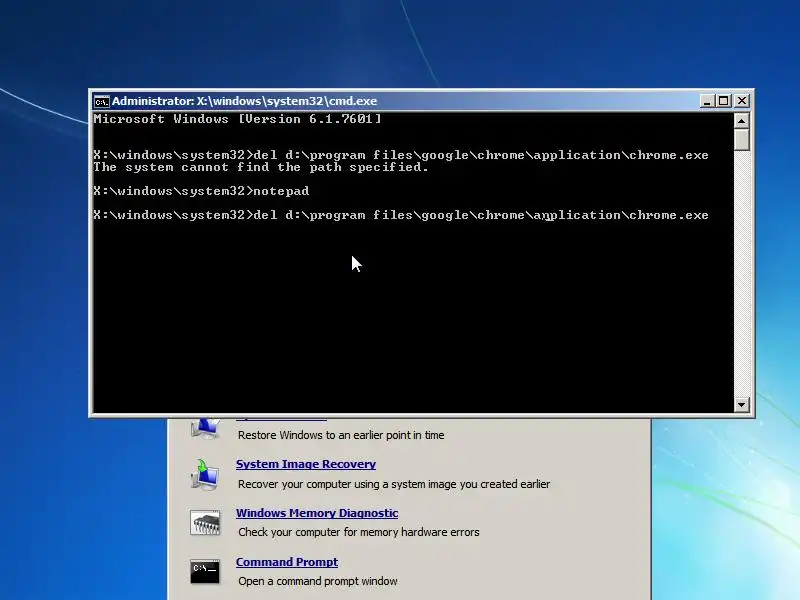The width and height of the screenshot is (800, 600).
Task: Click the last del chrome.exe command line
Action: (401, 215)
